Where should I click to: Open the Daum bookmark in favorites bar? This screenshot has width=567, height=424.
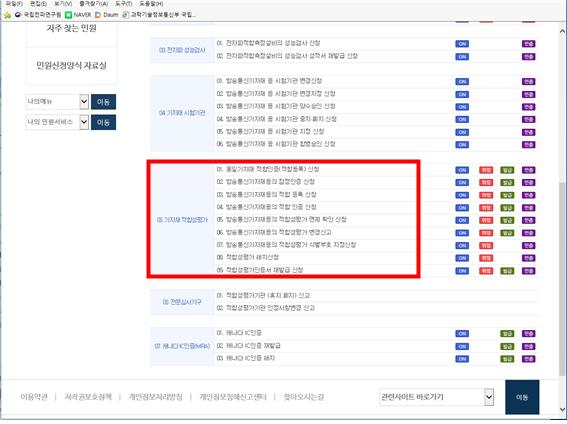pos(107,15)
